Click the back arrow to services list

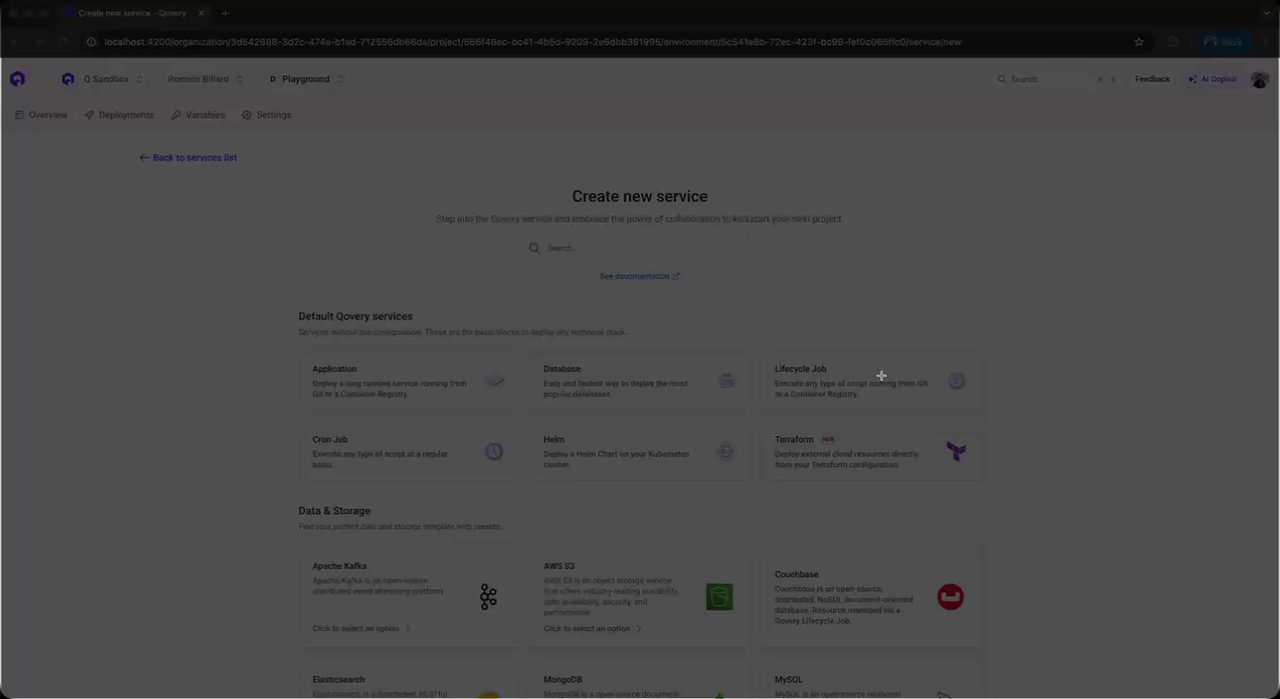pyautogui.click(x=144, y=158)
